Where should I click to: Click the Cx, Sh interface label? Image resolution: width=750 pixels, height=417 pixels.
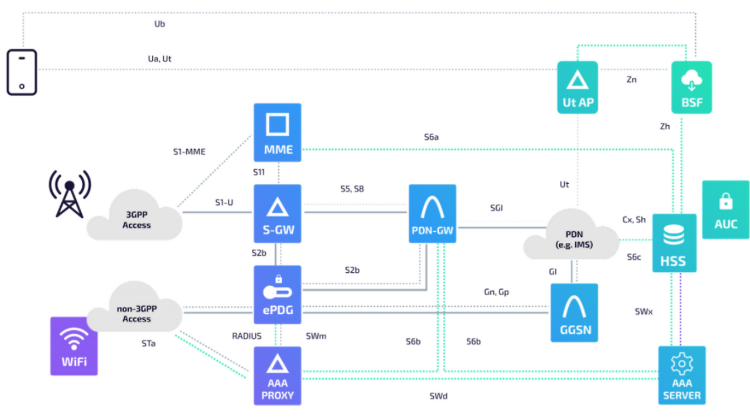634,219
